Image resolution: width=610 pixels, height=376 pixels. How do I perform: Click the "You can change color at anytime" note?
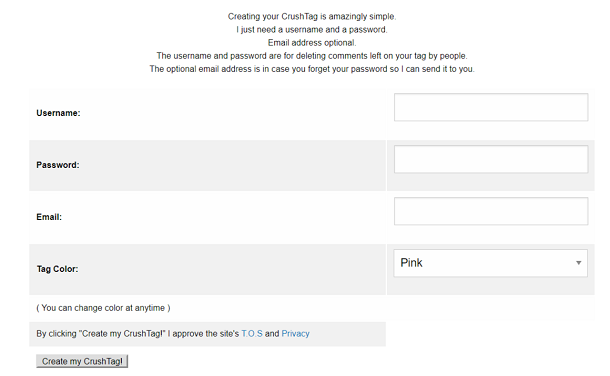(x=103, y=308)
